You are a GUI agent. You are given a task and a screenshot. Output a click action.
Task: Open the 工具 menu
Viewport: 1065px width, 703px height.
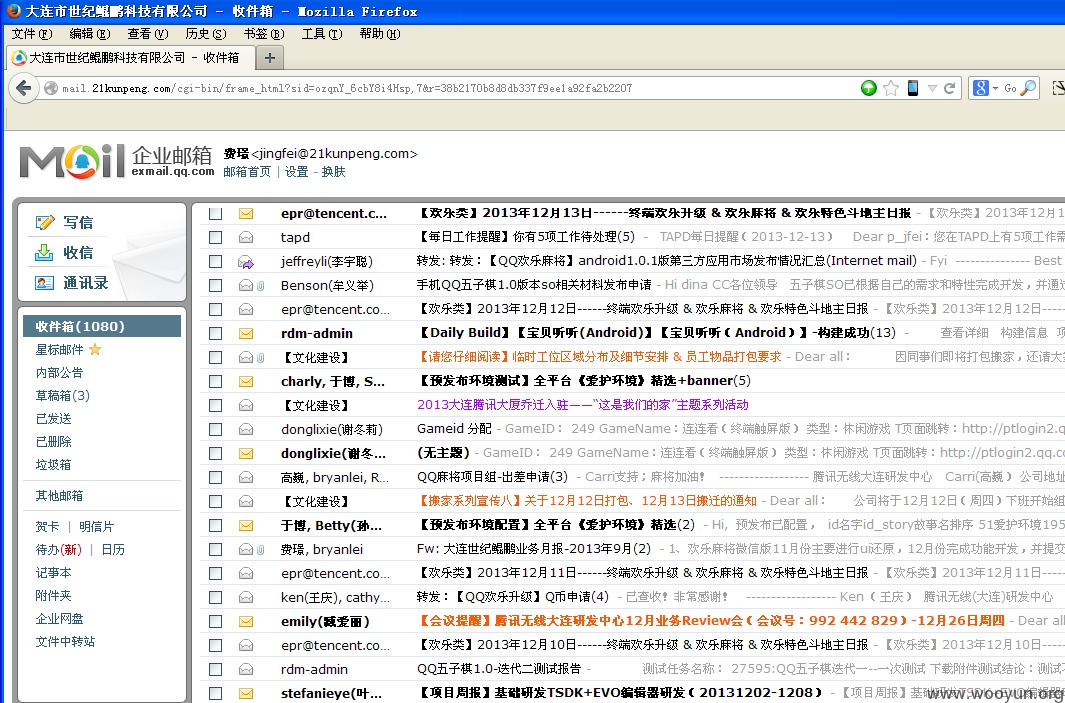tap(322, 33)
